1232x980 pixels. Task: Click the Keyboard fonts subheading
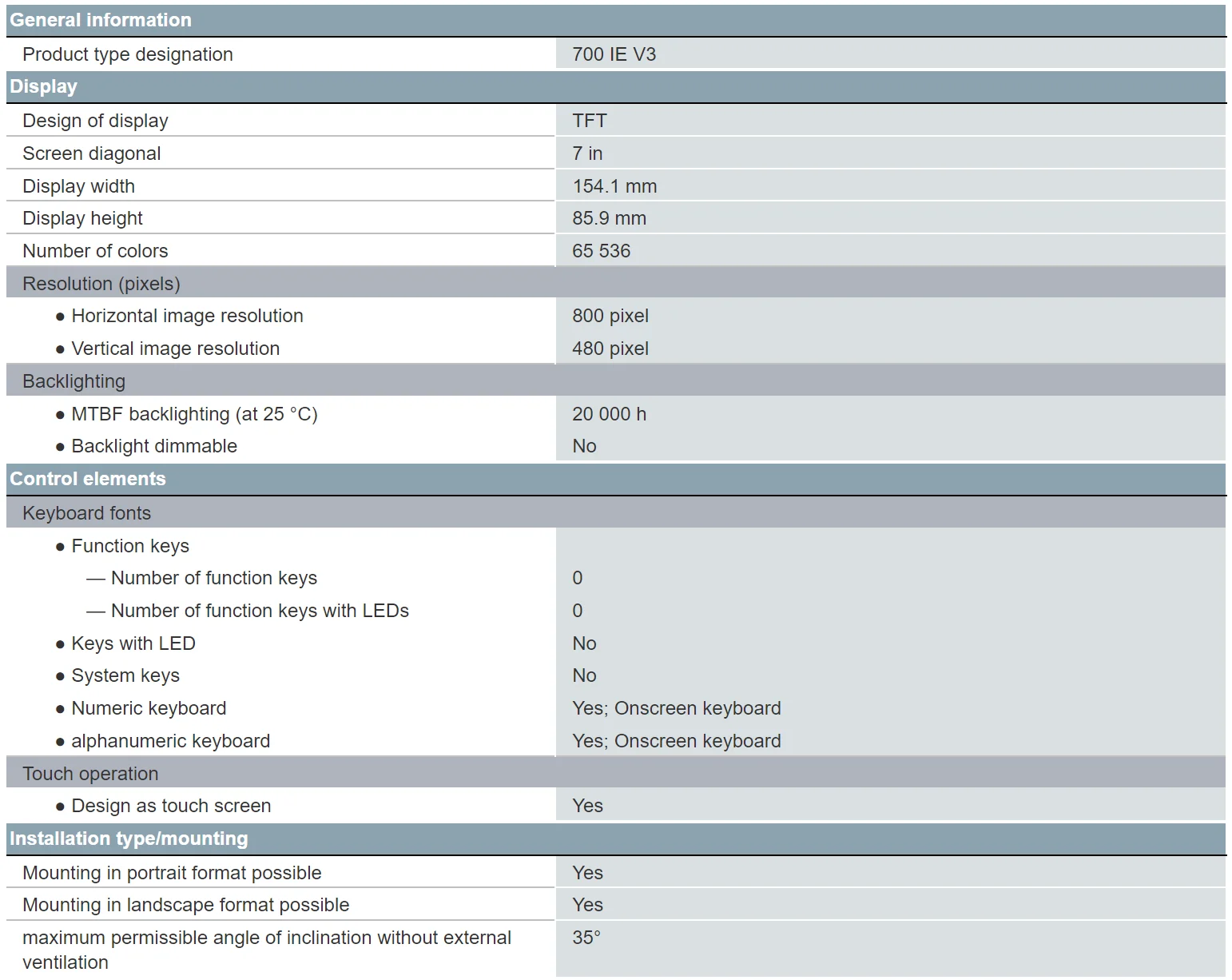[x=86, y=513]
